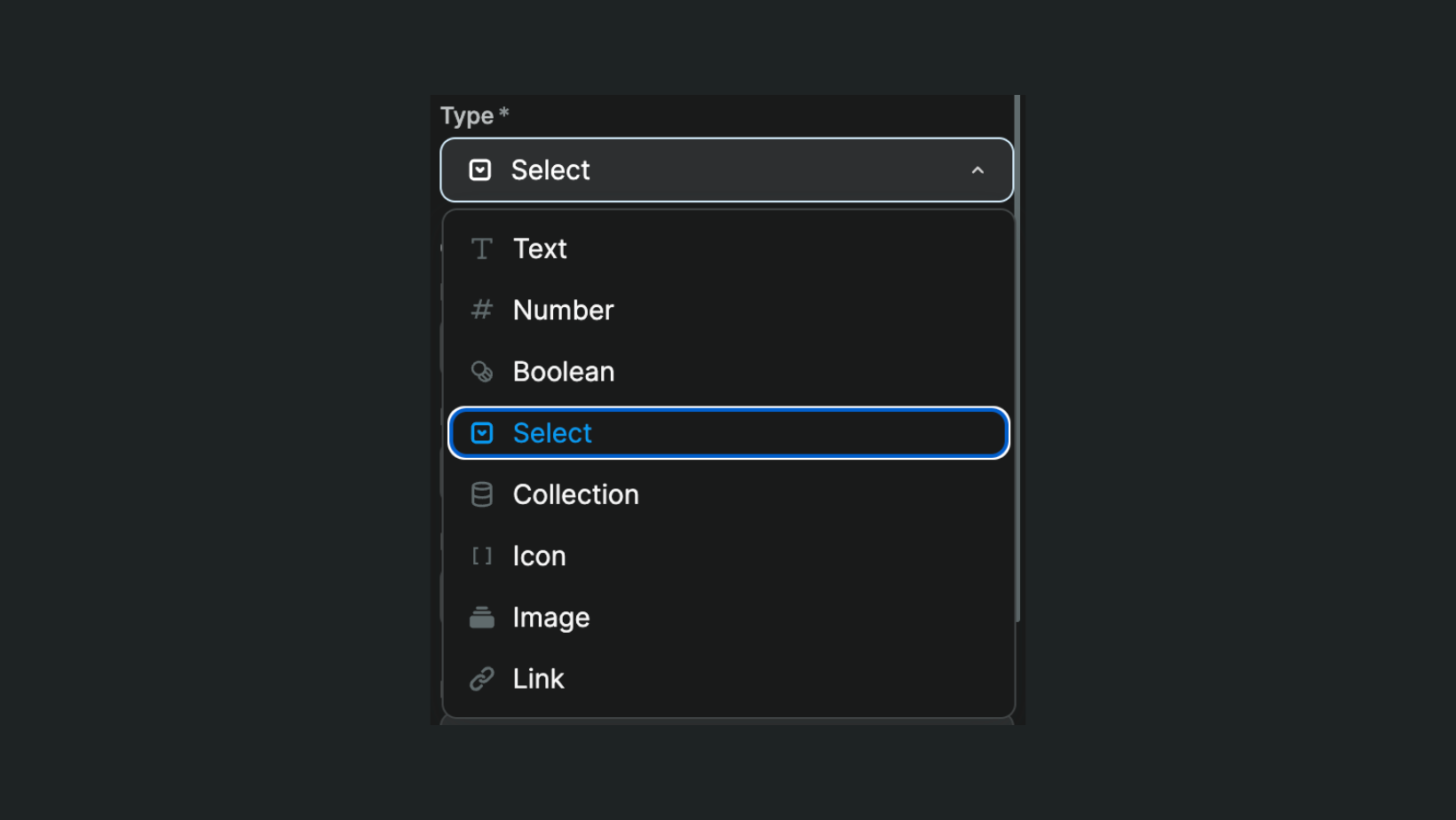This screenshot has width=1456, height=820.
Task: Click the Boolean toggle icon
Action: point(481,371)
